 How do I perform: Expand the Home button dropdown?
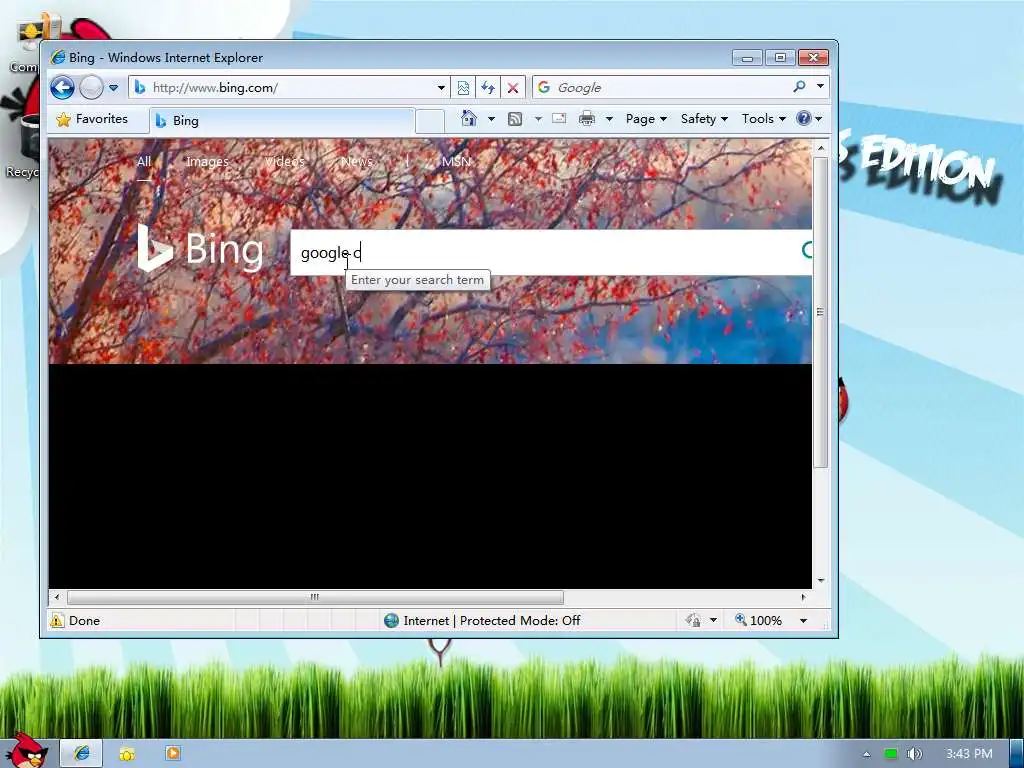(x=491, y=119)
